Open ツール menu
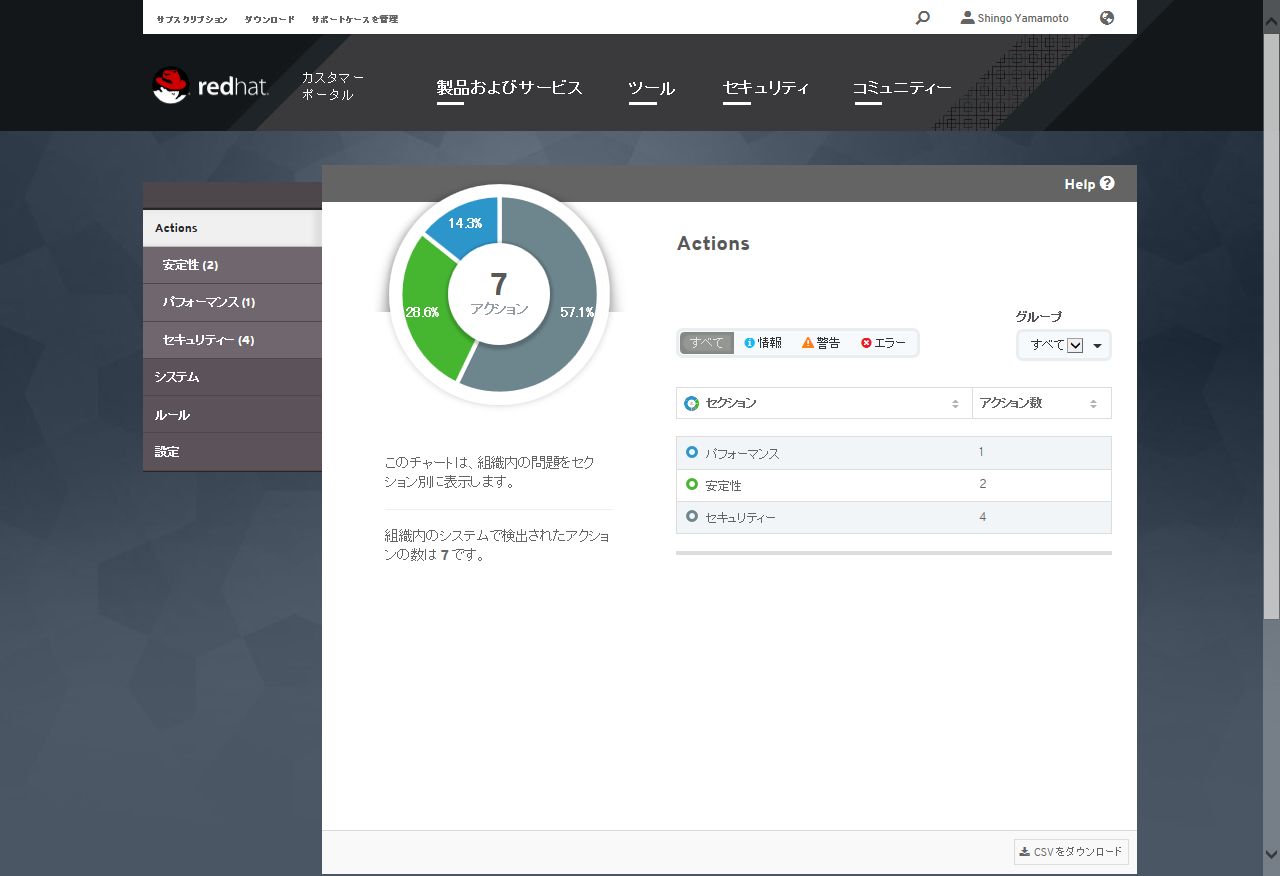 pyautogui.click(x=652, y=88)
